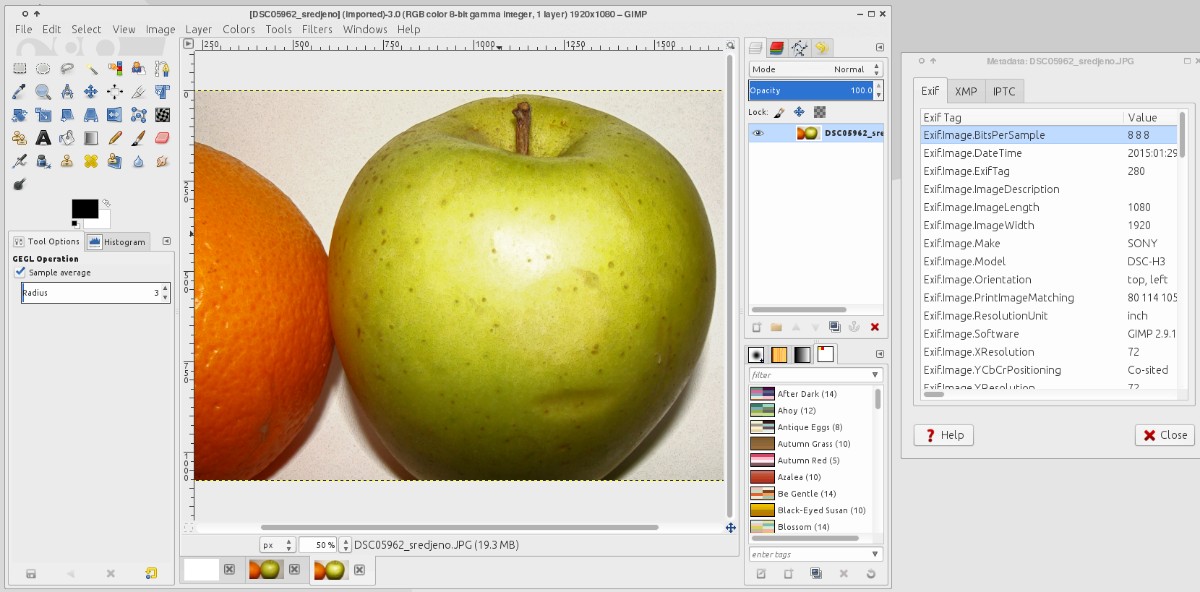Toggle visibility of DSC05962 layer
Viewport: 1200px width, 592px height.
[758, 133]
